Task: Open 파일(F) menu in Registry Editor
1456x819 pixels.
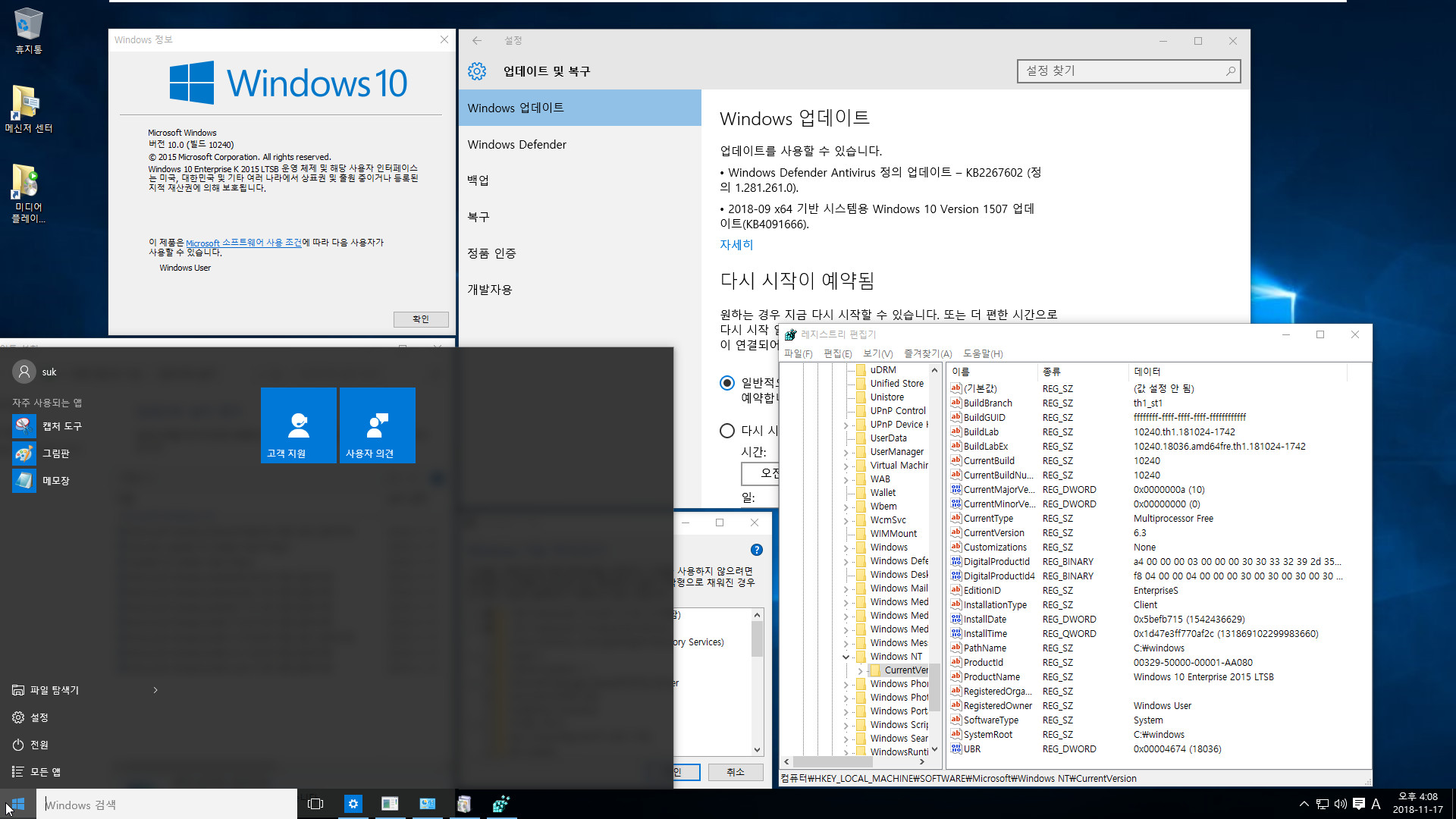Action: [x=799, y=354]
